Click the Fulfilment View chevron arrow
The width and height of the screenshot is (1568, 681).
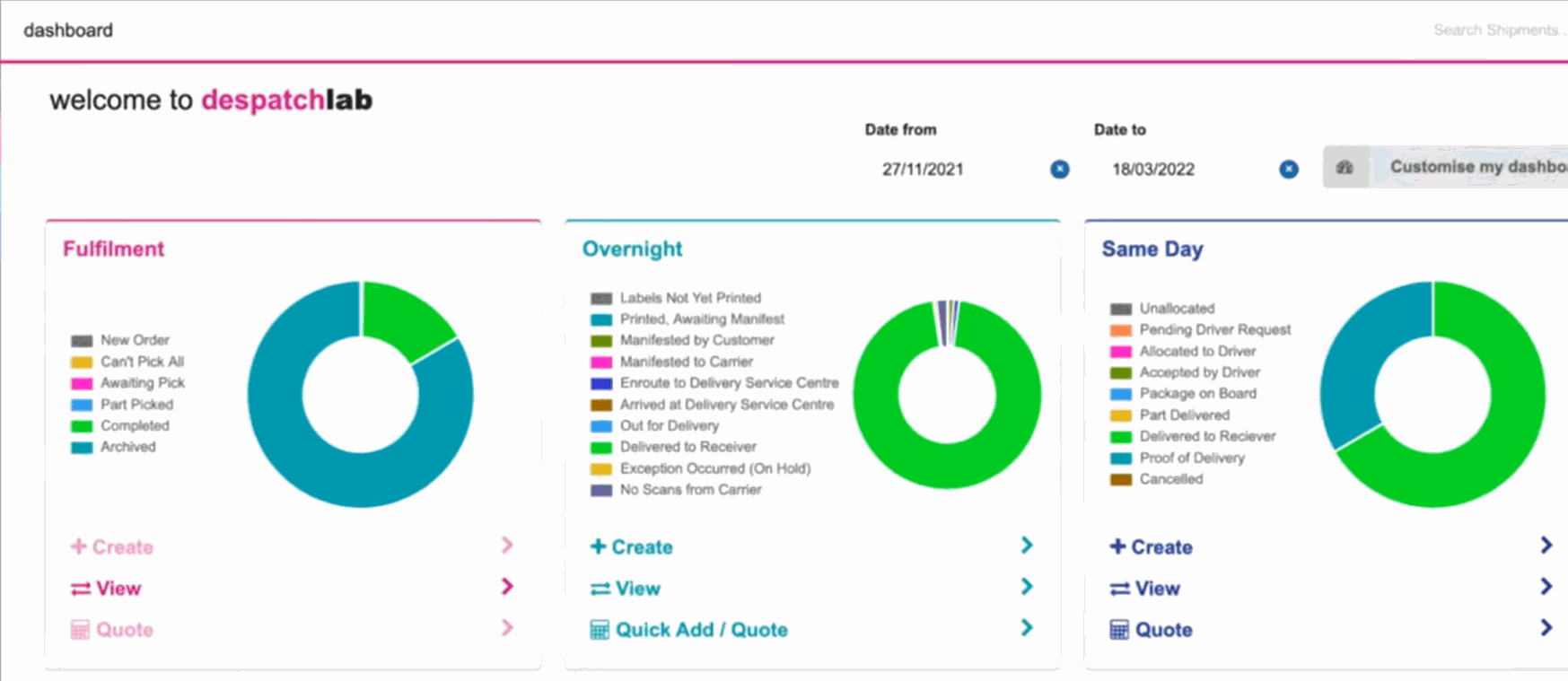[x=507, y=586]
